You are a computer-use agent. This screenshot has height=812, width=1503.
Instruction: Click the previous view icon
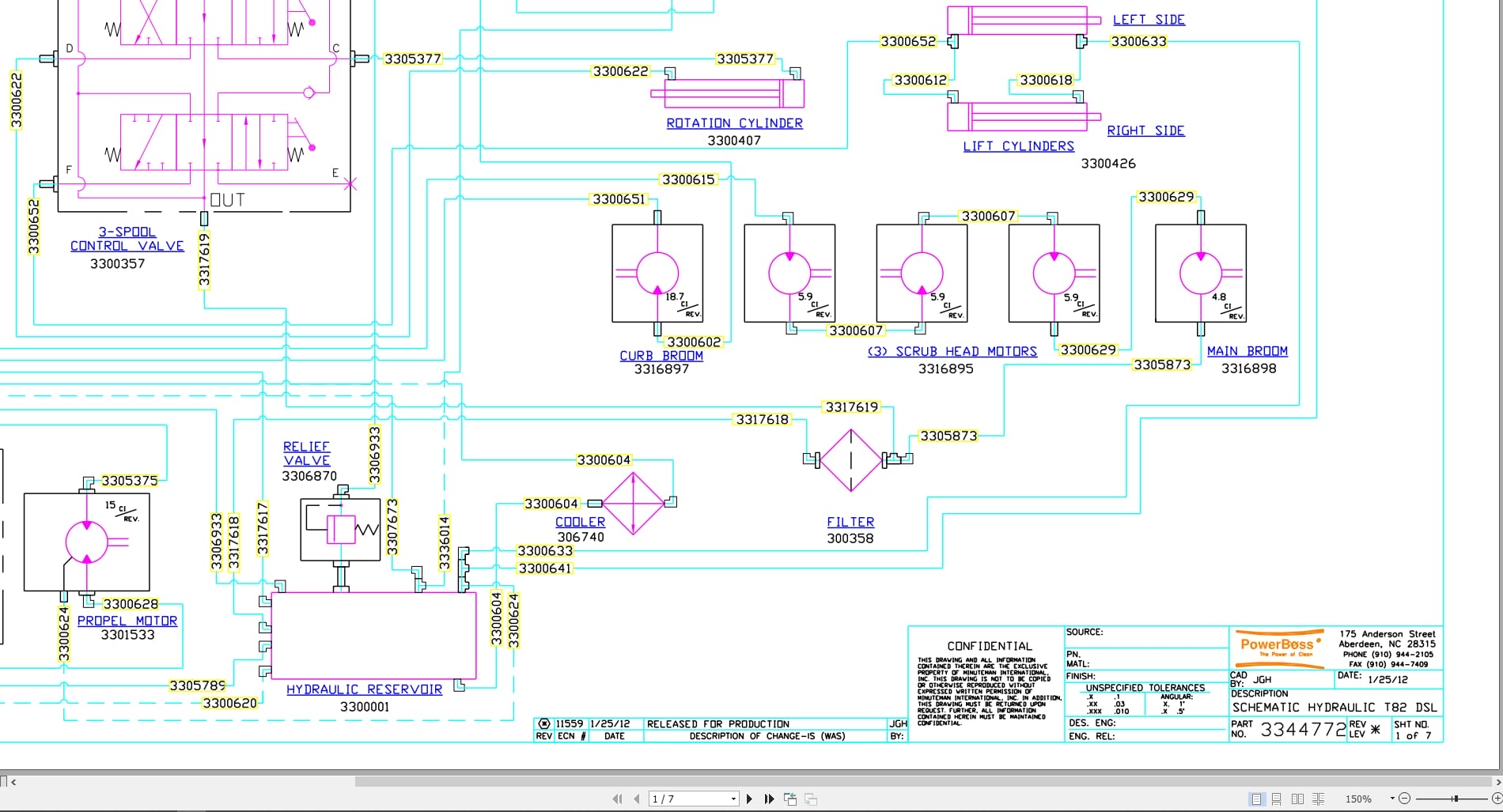coord(789,799)
